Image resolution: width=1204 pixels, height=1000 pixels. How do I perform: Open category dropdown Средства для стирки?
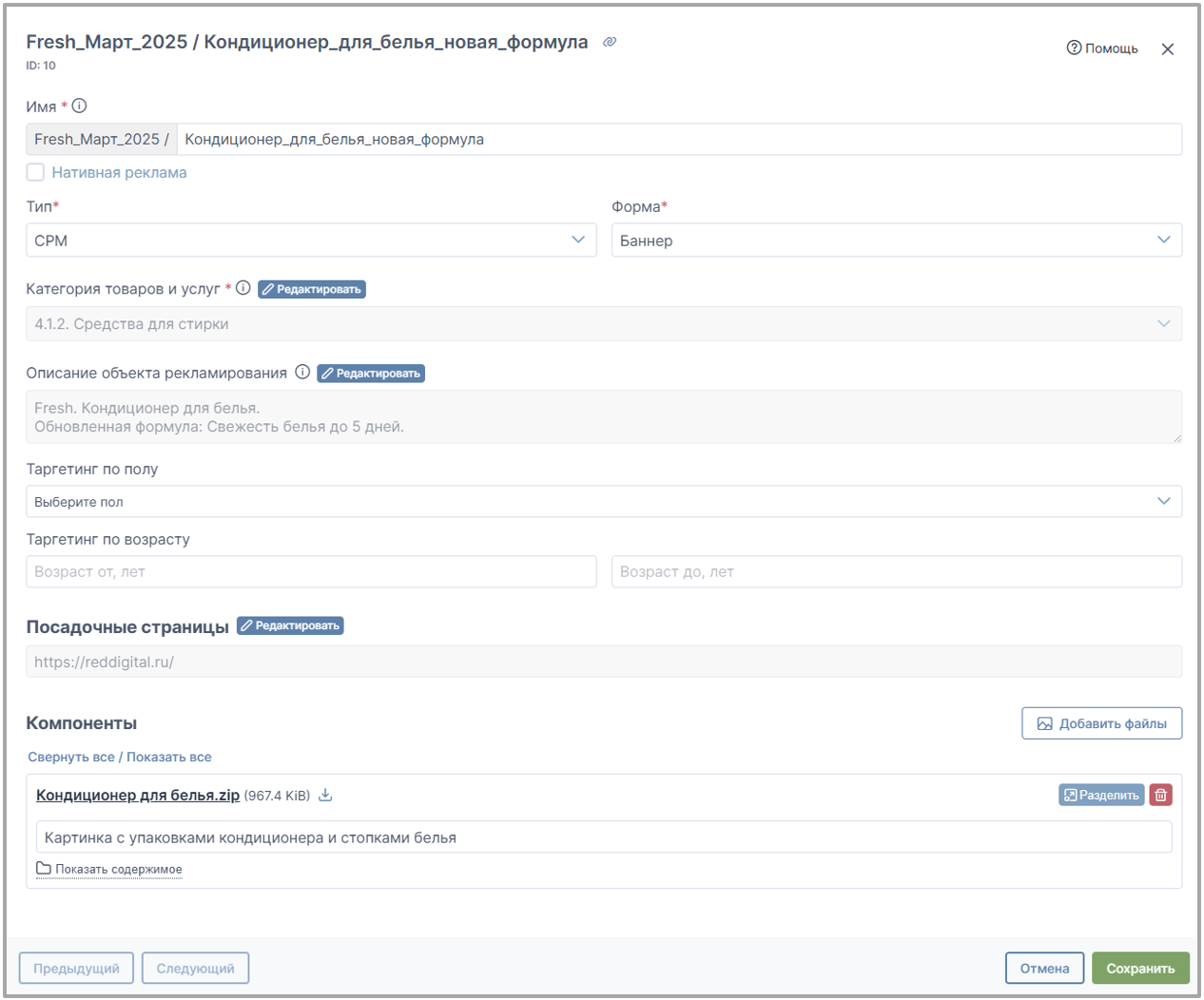604,324
